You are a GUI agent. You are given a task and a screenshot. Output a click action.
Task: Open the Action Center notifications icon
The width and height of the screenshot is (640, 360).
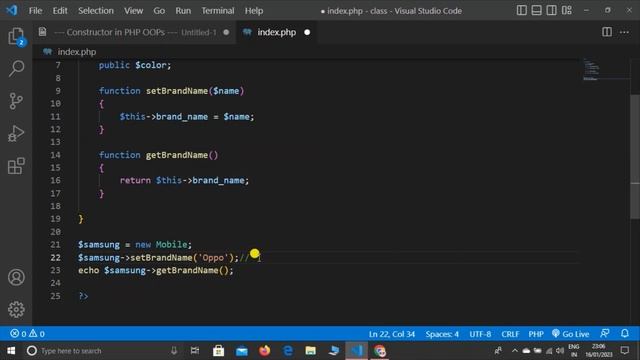click(624, 350)
